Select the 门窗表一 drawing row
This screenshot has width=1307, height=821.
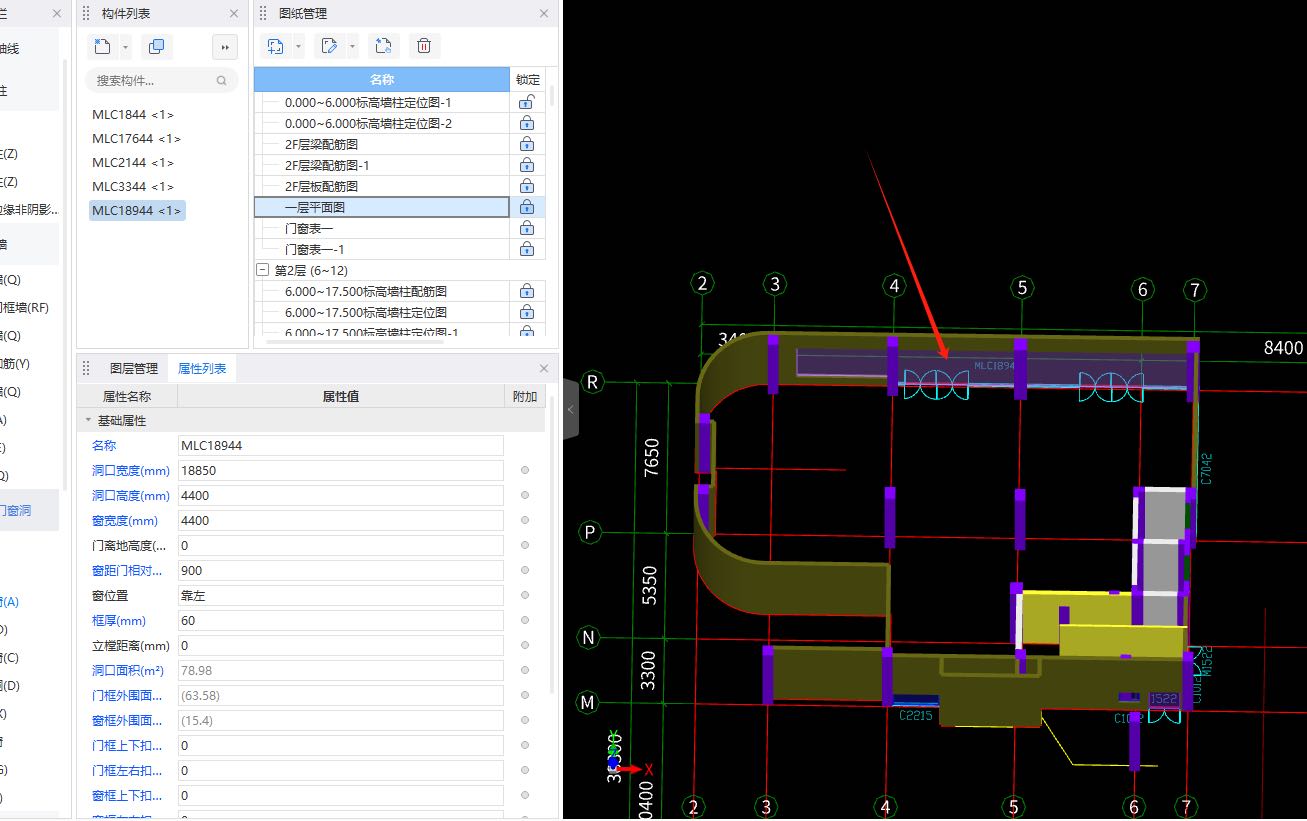click(x=382, y=228)
